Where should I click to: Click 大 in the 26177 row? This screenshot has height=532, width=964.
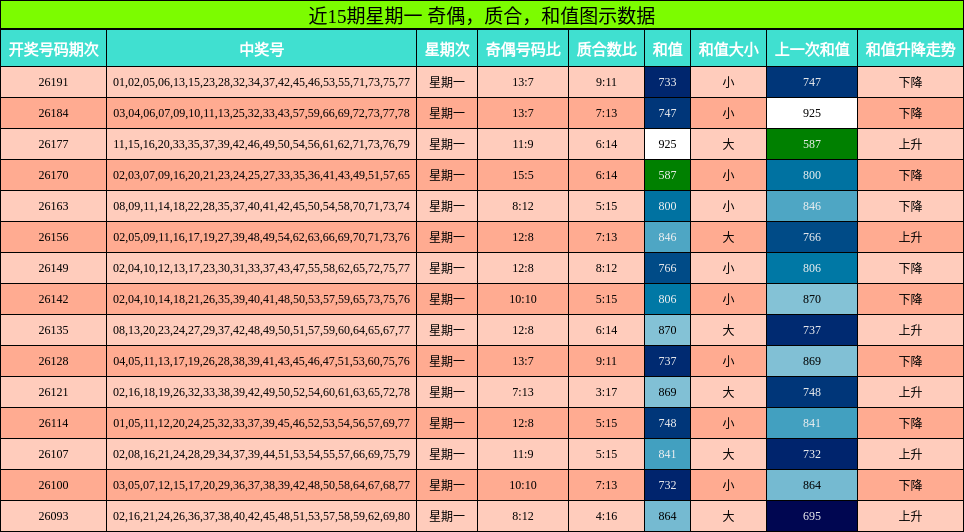pos(729,145)
